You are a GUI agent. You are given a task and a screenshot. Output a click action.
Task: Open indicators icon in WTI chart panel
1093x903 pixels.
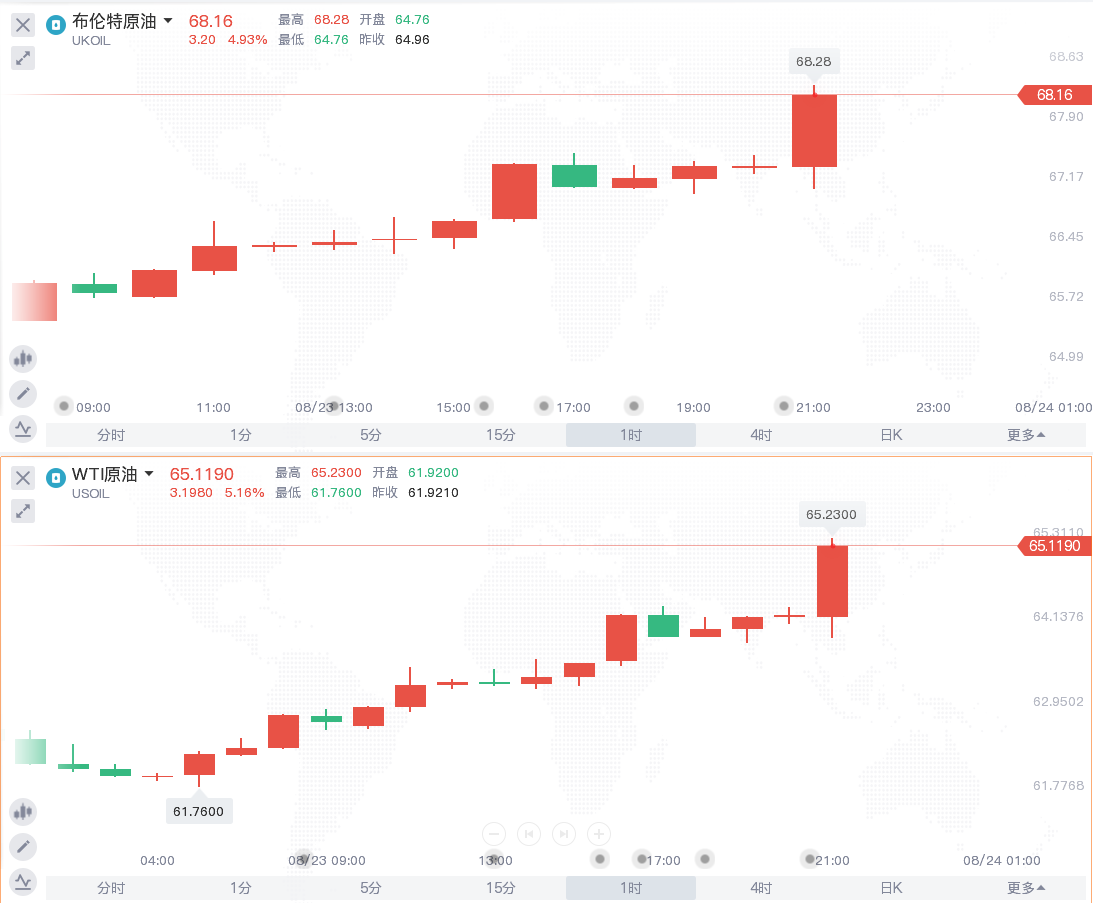[x=23, y=882]
